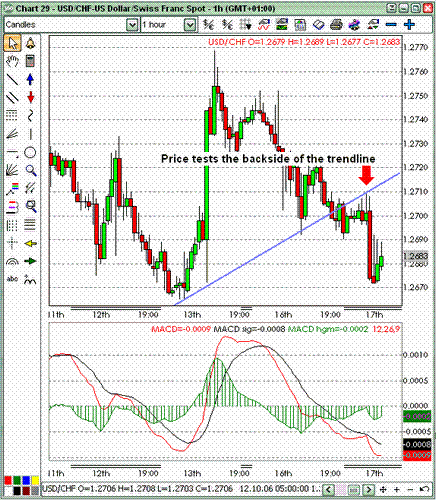Pick the green color swatch
Screen dimensions: 436x500
[17, 480]
